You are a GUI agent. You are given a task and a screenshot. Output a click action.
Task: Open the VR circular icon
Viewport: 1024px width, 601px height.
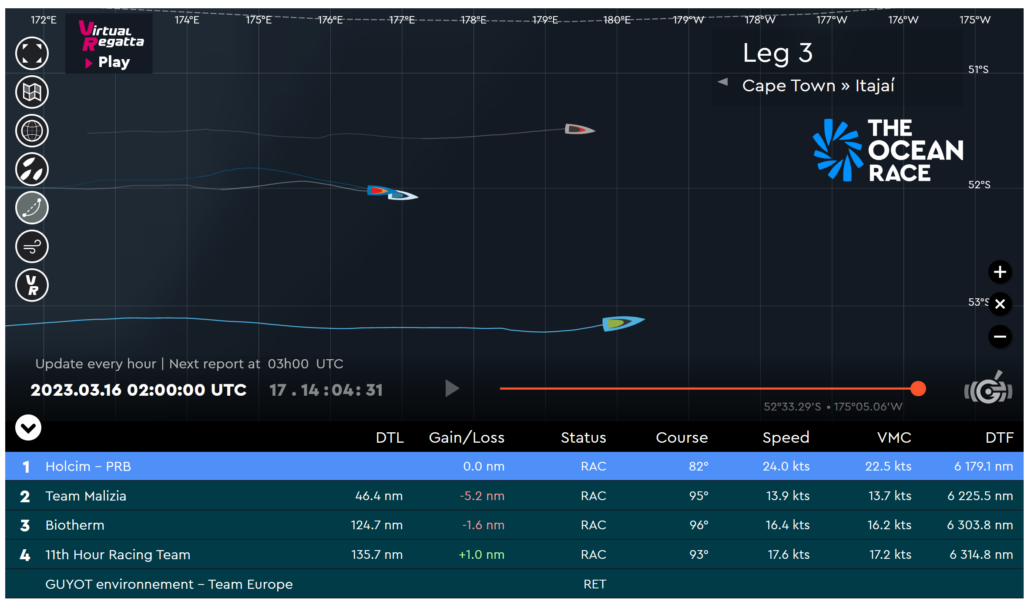click(x=31, y=285)
